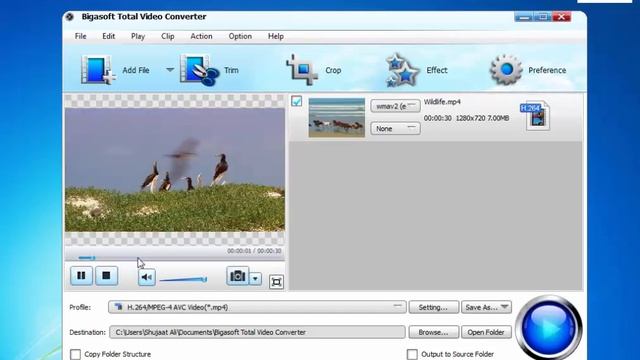Image resolution: width=640 pixels, height=360 pixels.
Task: Adjust the volume slider
Action: pos(183,280)
